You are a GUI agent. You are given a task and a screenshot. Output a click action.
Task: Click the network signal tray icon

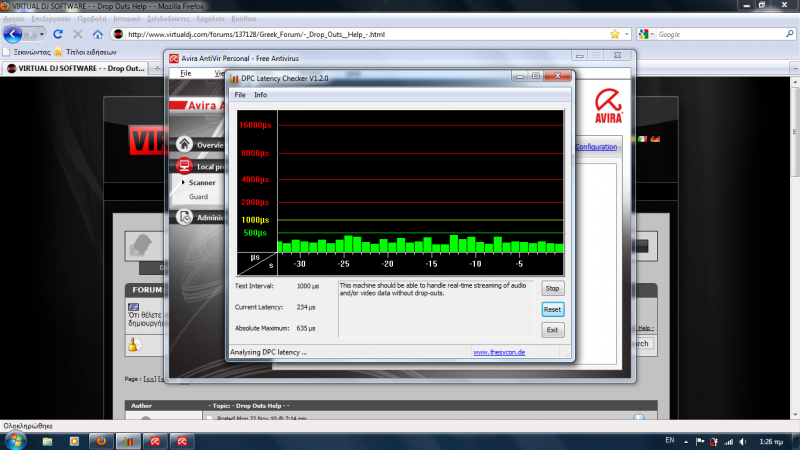click(x=729, y=441)
